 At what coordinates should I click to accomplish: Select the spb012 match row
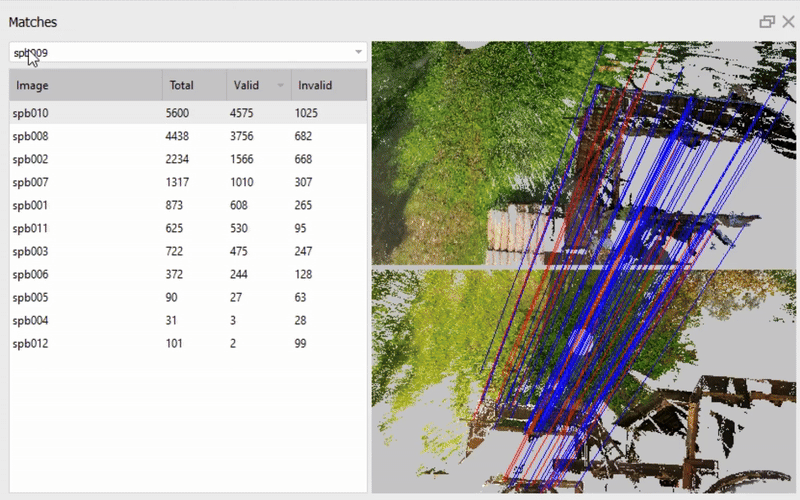tap(30, 343)
